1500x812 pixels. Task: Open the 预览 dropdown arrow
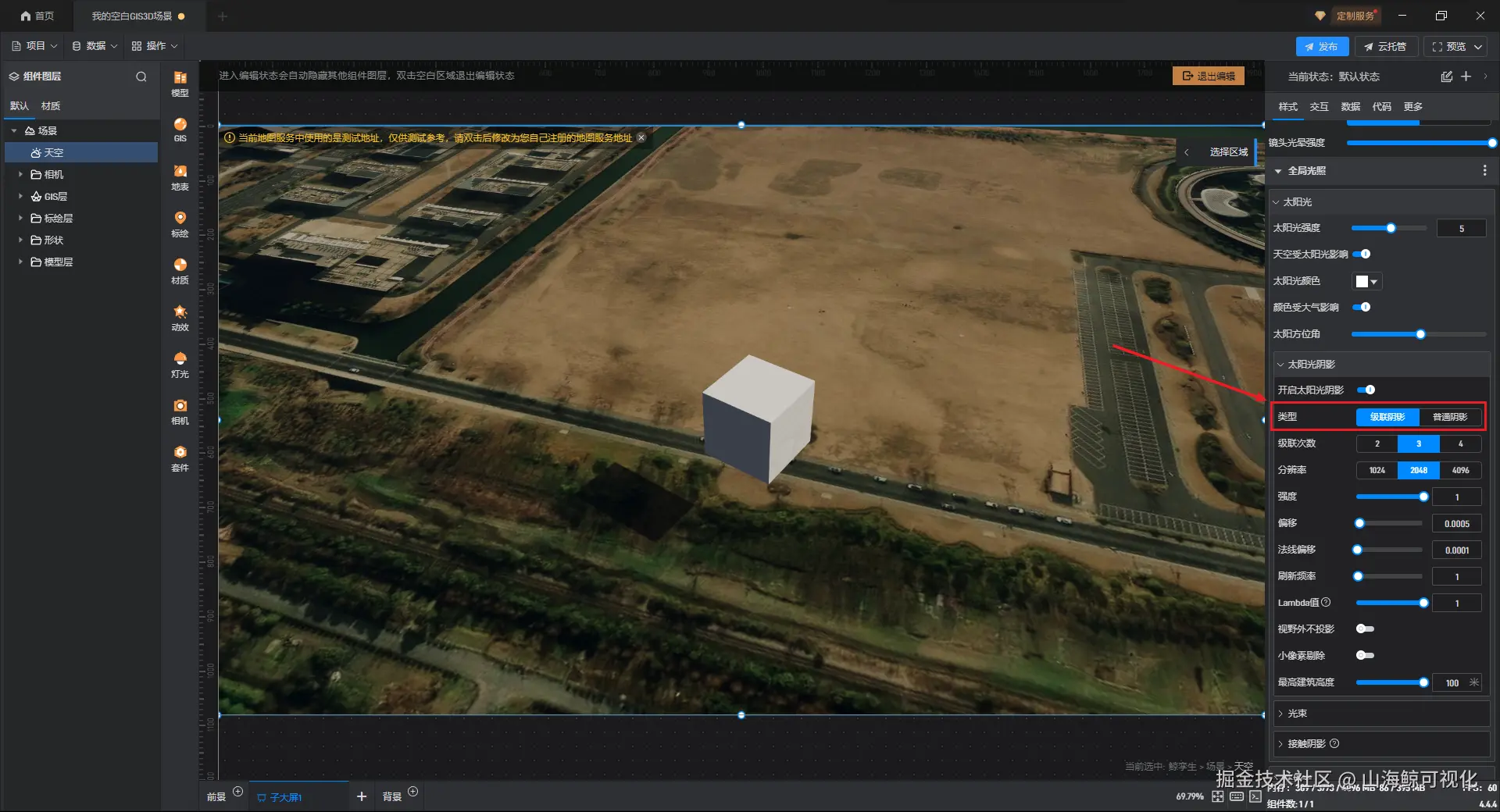[1478, 47]
